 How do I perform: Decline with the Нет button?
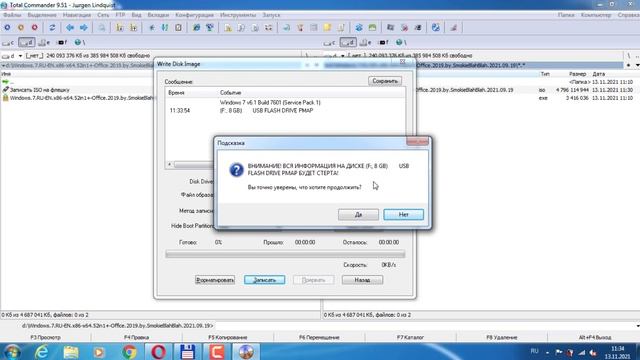coord(403,215)
